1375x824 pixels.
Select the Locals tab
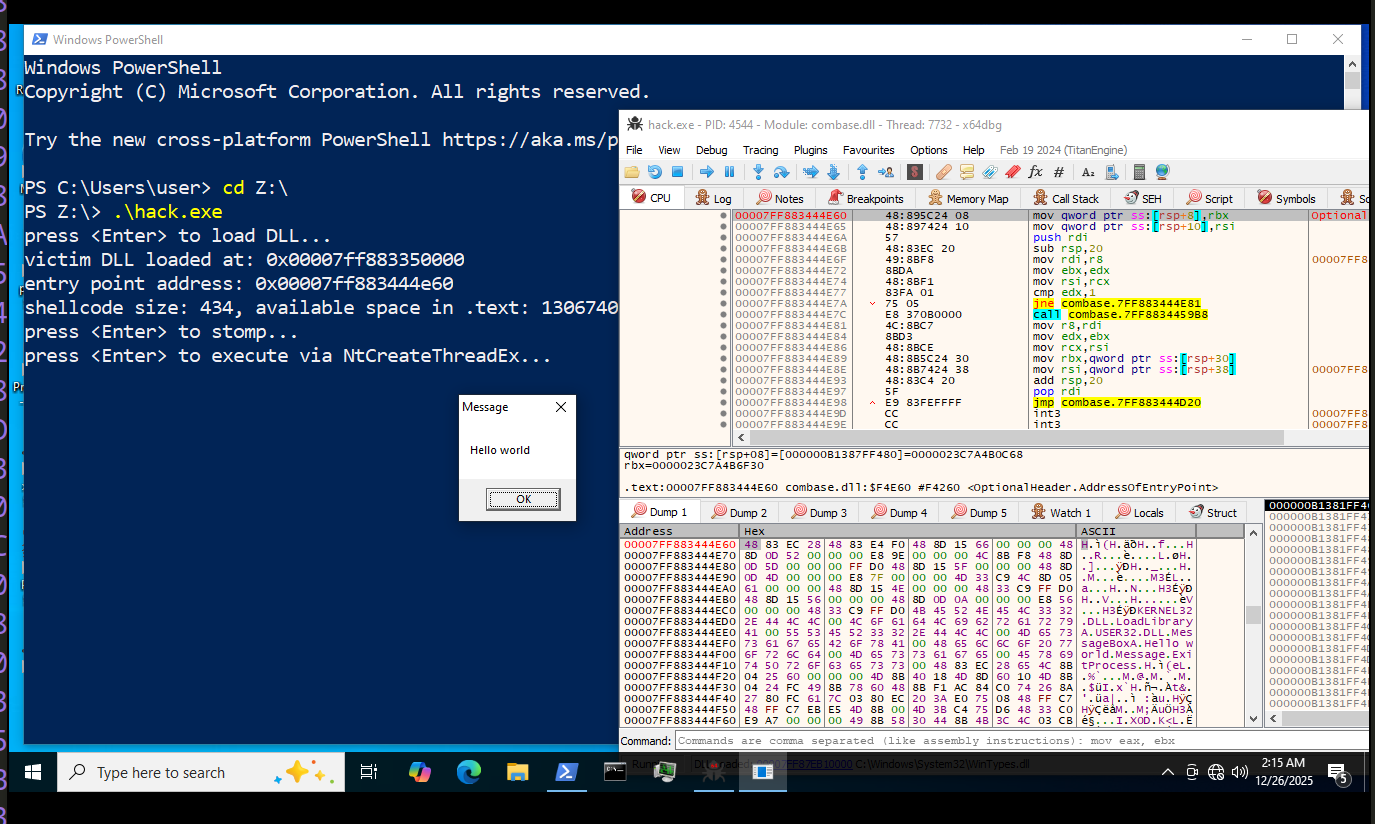coord(1138,512)
